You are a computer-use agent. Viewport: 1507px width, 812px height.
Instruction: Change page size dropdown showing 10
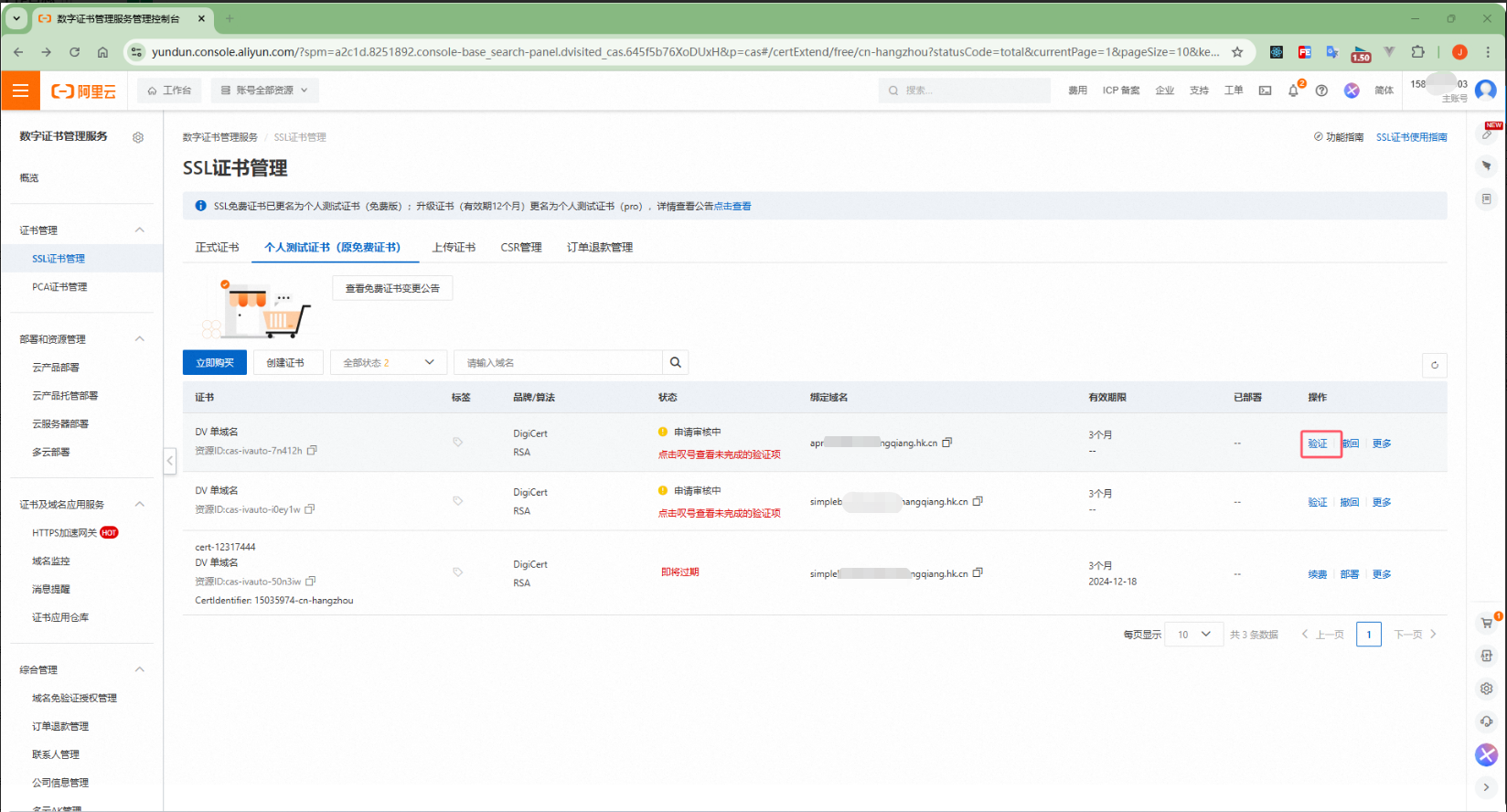(x=1194, y=634)
